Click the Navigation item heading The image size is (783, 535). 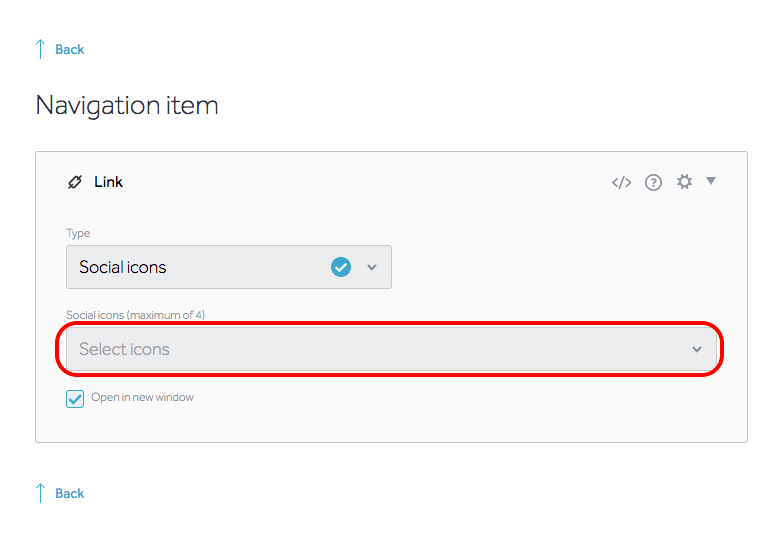coord(127,105)
